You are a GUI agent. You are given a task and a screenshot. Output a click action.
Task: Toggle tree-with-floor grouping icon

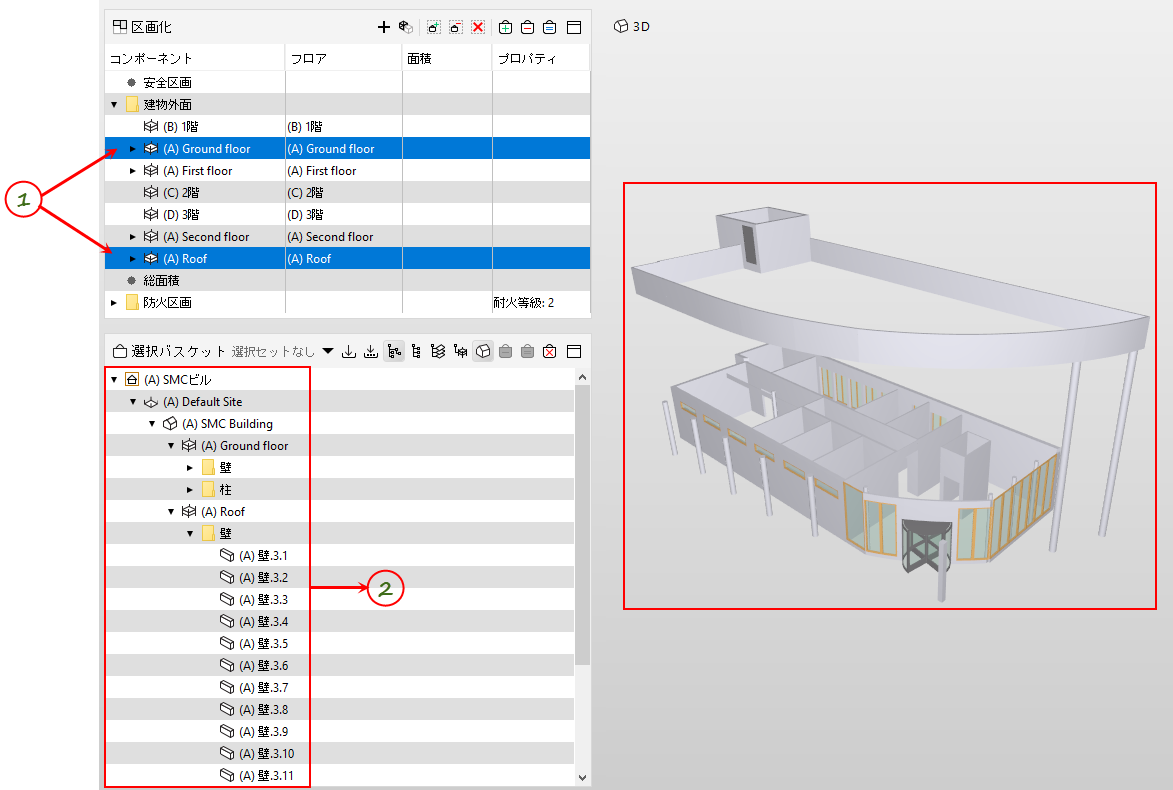[x=461, y=351]
